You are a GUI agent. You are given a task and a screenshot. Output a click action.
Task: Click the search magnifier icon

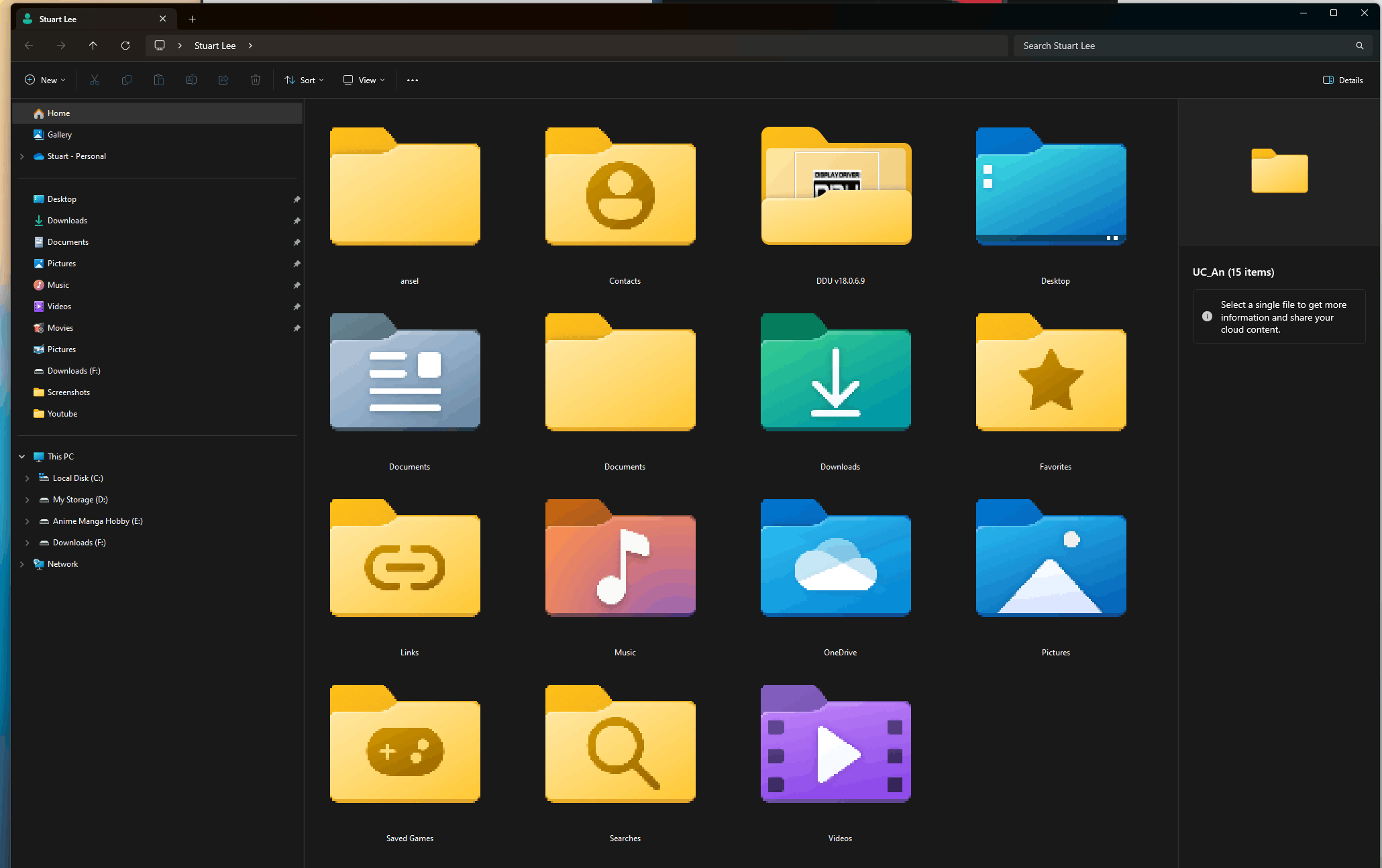click(x=1359, y=46)
